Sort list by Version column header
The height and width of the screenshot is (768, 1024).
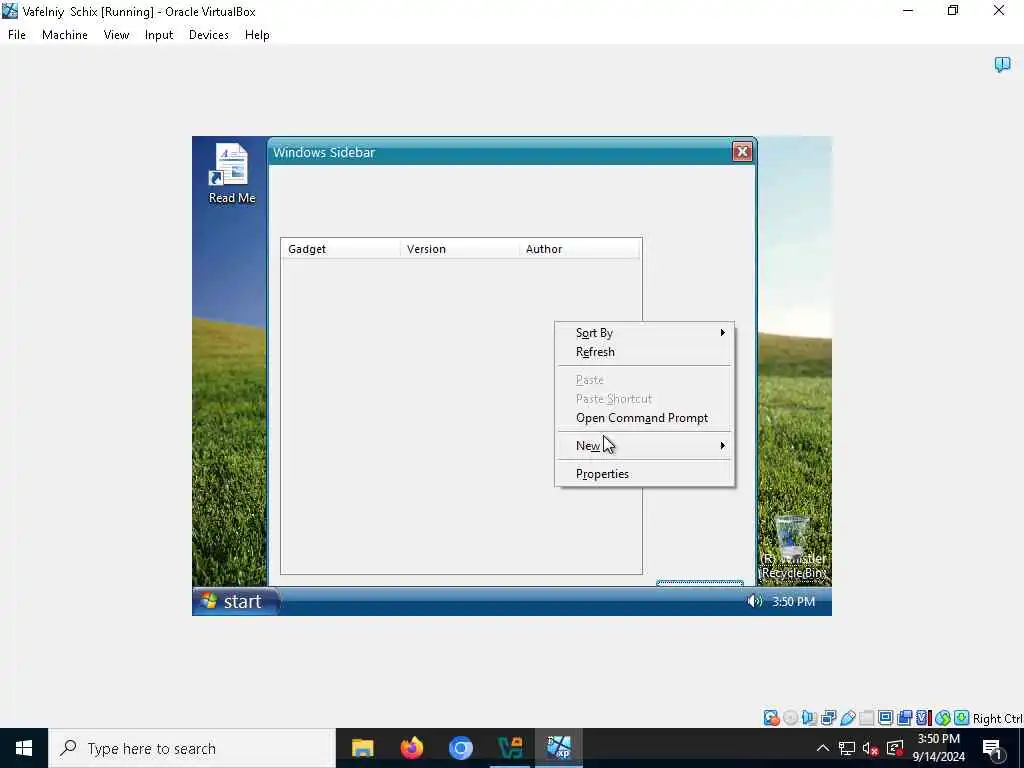click(460, 249)
